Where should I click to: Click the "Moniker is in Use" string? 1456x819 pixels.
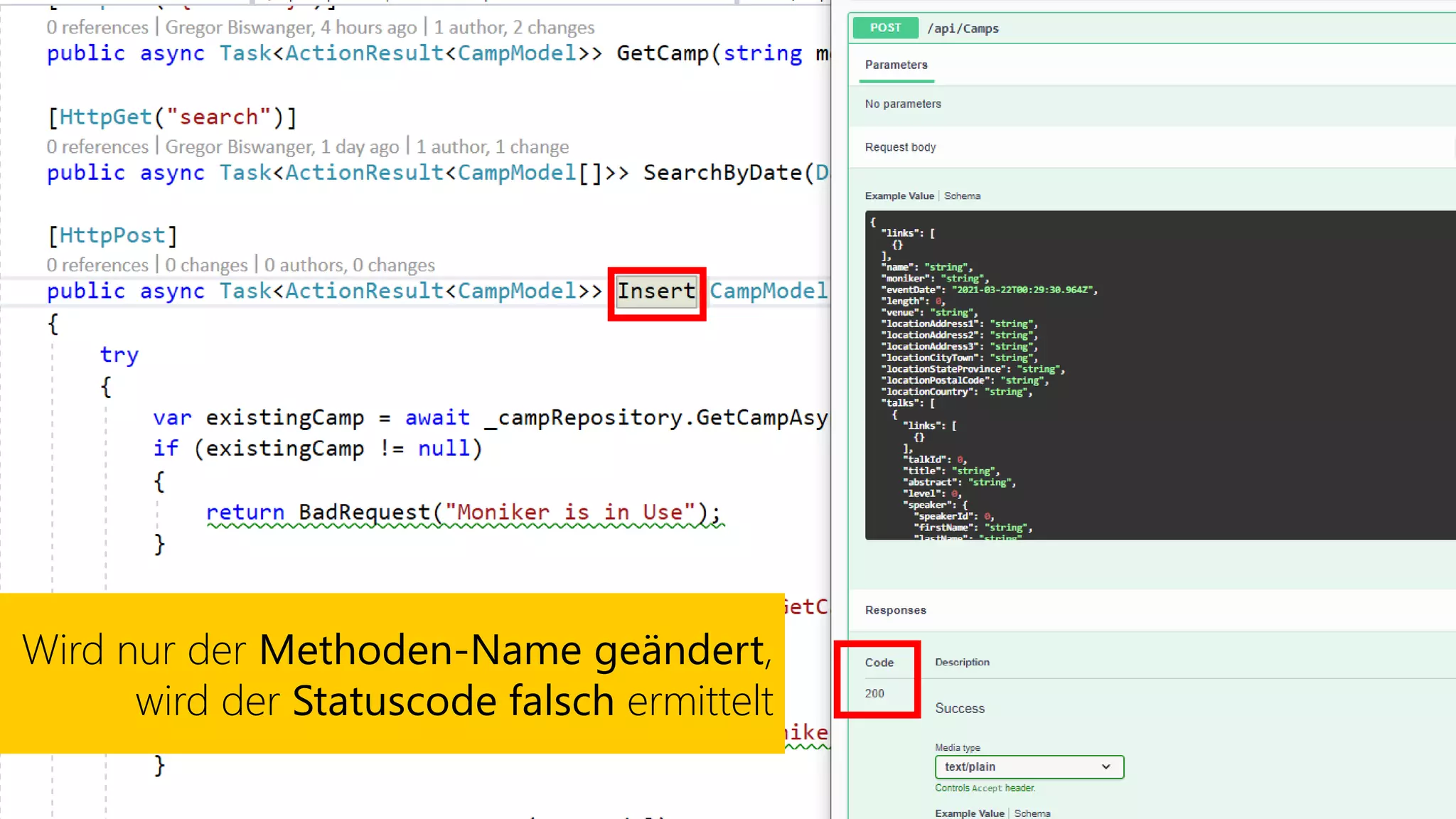[x=569, y=513]
